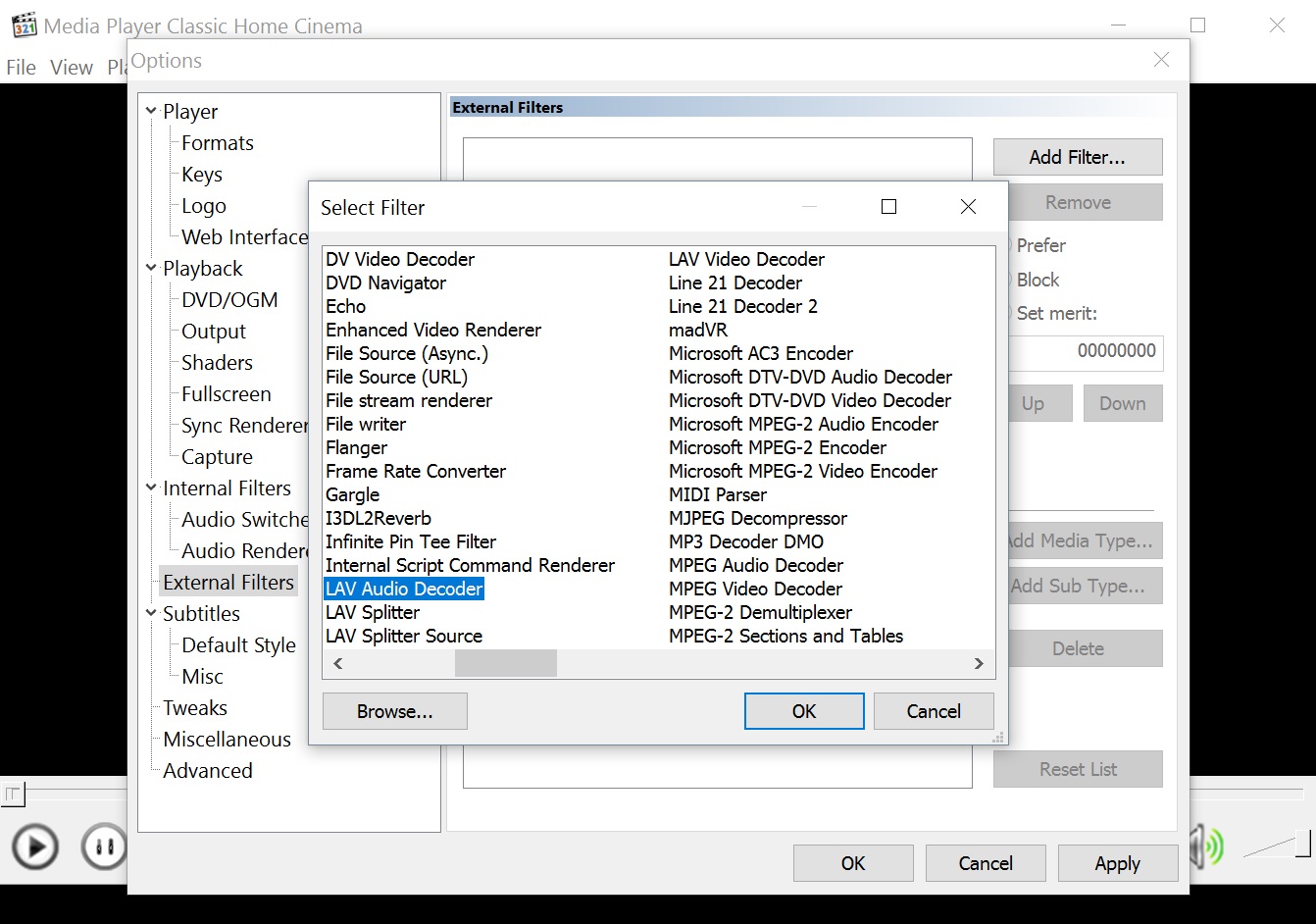Click Add Sub Type... button
Image resolution: width=1316 pixels, height=924 pixels.
pyautogui.click(x=1085, y=586)
